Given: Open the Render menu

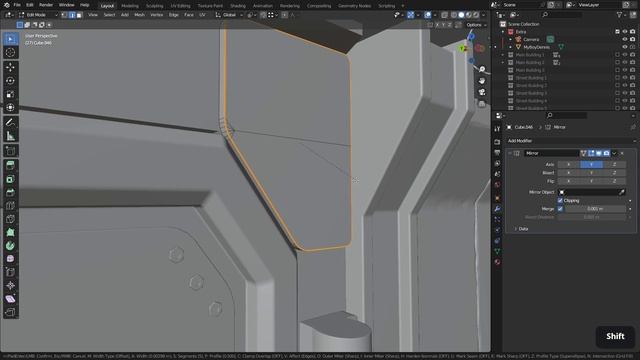Looking at the screenshot, I should click(46, 5).
